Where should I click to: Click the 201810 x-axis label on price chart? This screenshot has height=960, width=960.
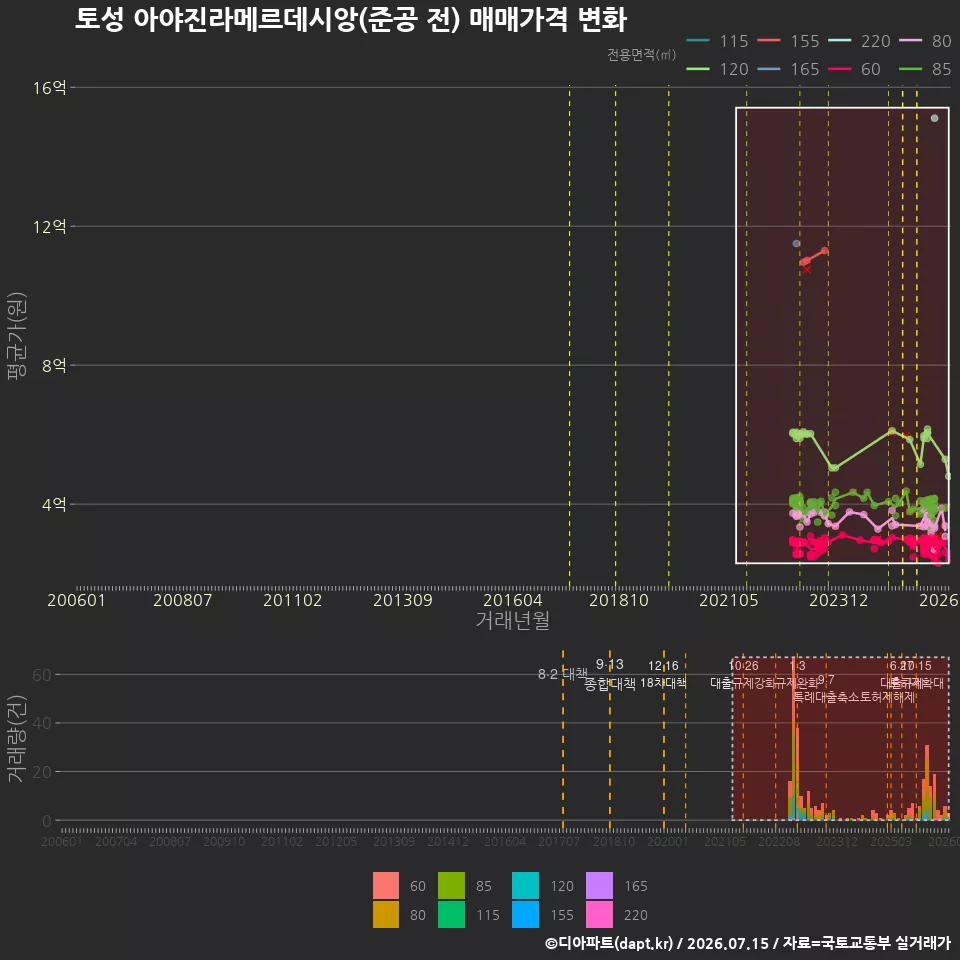tap(618, 600)
